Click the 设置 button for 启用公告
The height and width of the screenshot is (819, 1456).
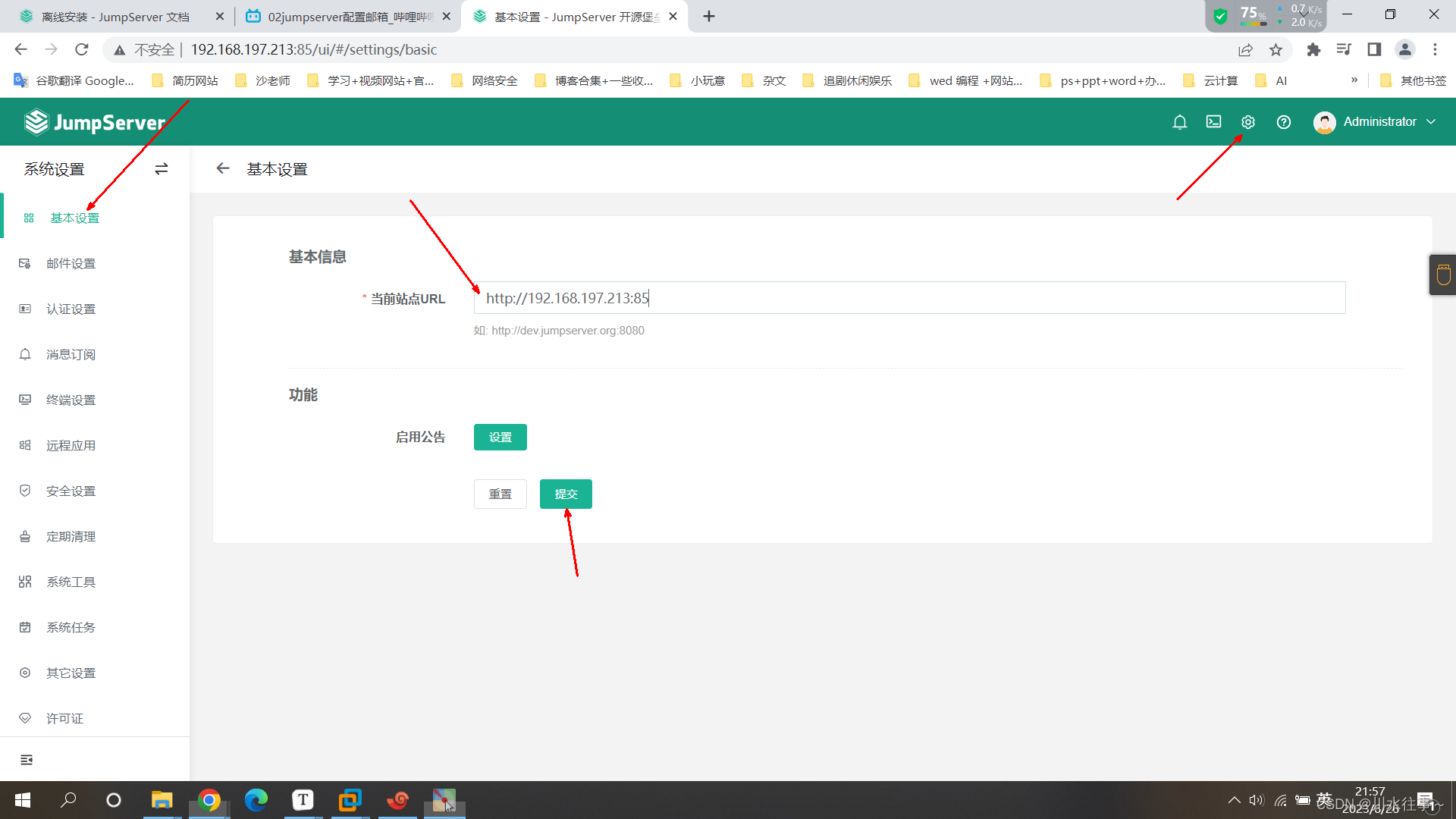coord(500,438)
